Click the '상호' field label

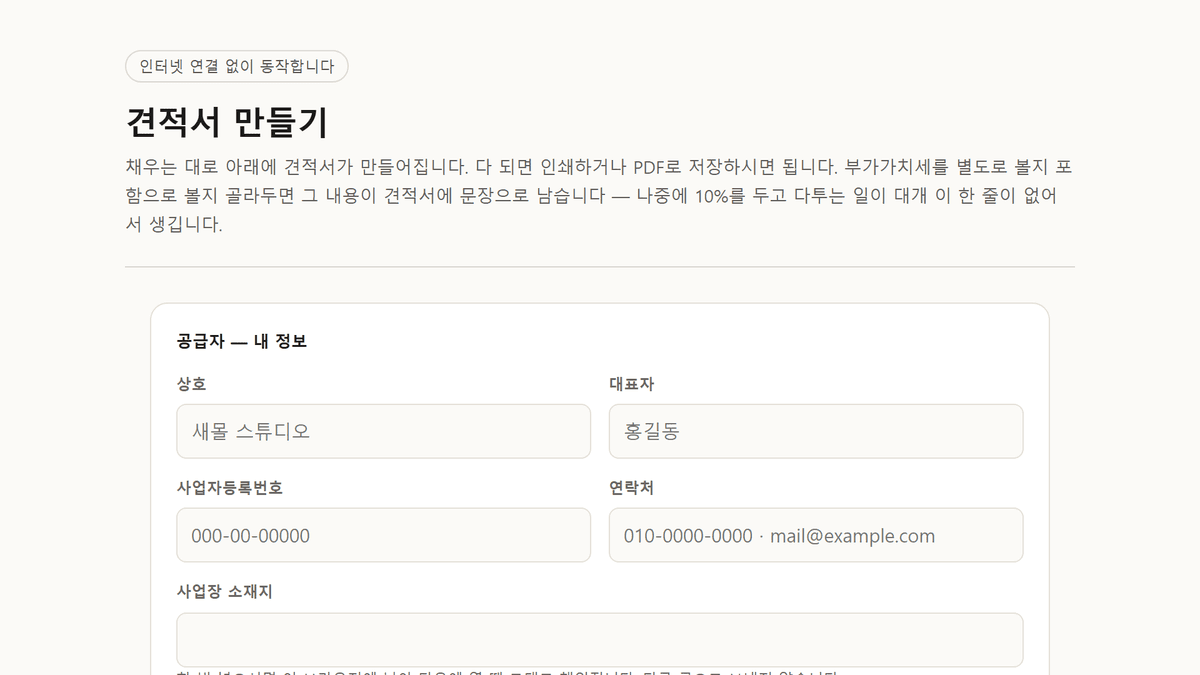pyautogui.click(x=192, y=384)
